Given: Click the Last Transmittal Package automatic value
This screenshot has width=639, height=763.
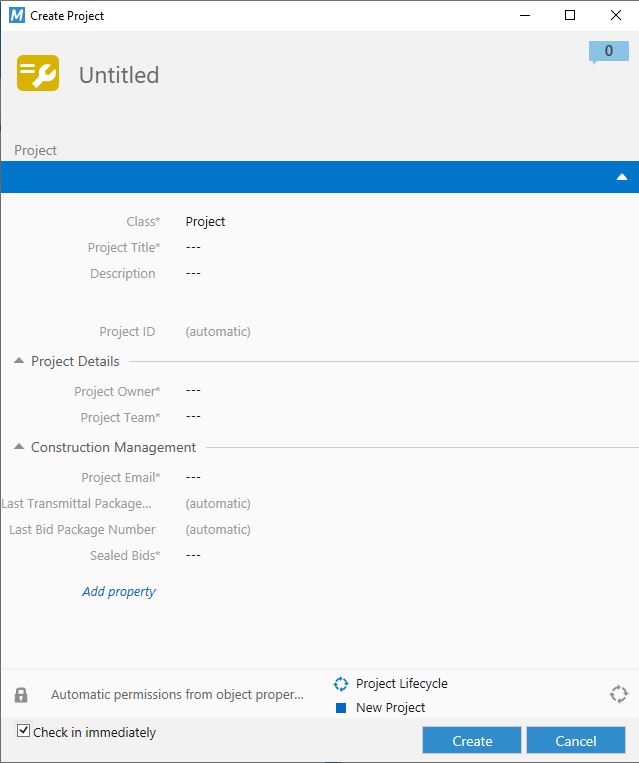Looking at the screenshot, I should click(x=218, y=504).
